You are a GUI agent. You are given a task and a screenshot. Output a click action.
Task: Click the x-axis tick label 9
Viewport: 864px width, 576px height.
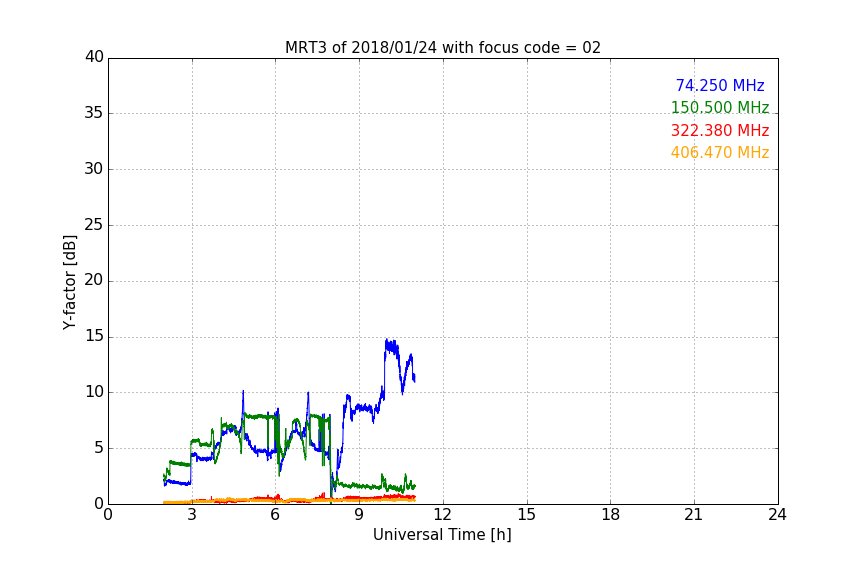tap(359, 515)
